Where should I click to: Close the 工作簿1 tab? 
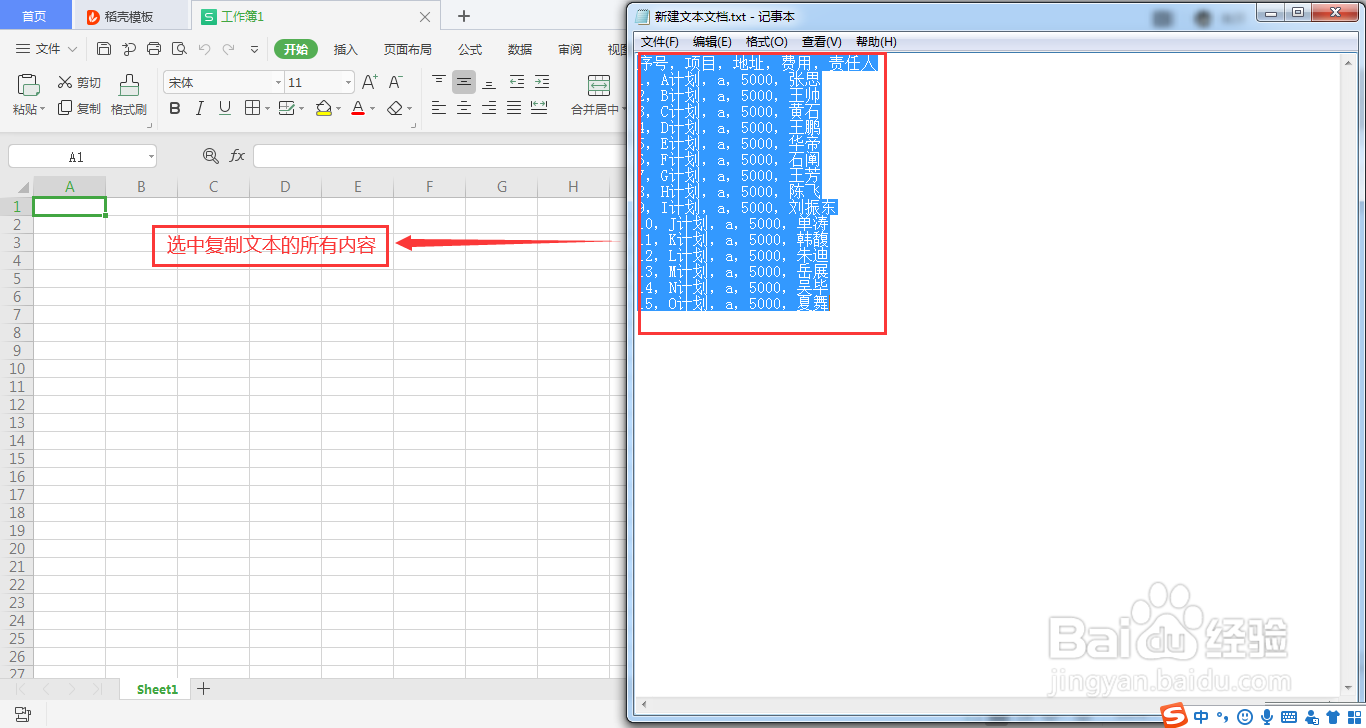(x=425, y=17)
